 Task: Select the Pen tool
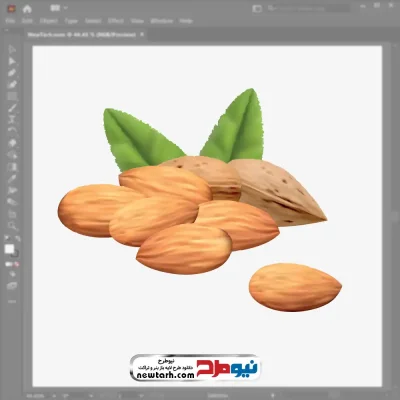pos(12,73)
